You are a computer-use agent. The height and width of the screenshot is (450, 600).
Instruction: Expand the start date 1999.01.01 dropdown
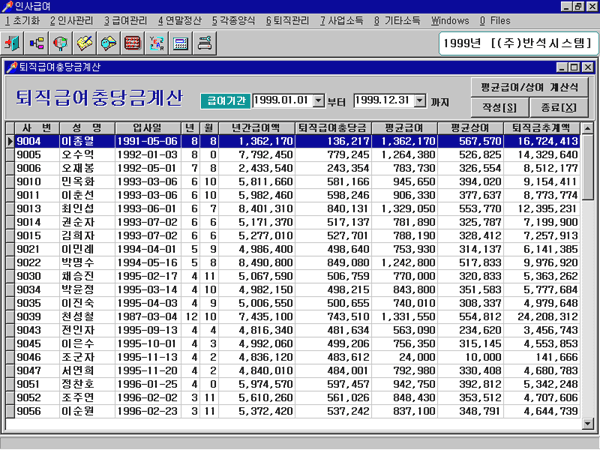pos(319,101)
